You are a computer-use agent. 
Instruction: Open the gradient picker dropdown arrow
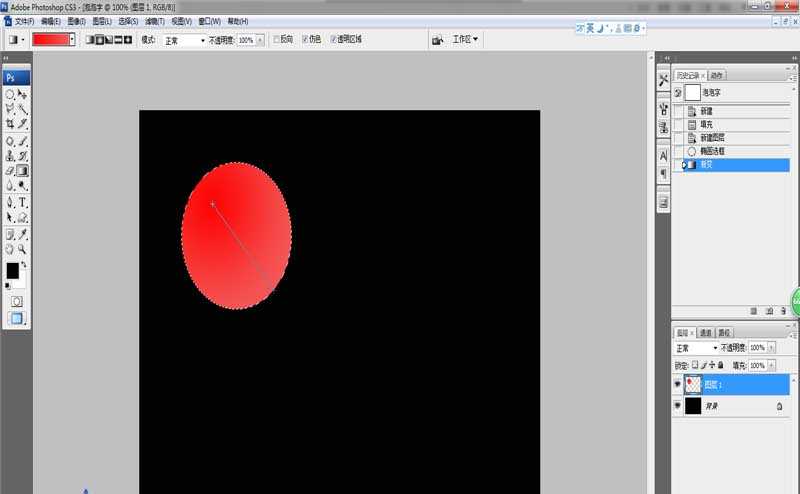point(72,40)
